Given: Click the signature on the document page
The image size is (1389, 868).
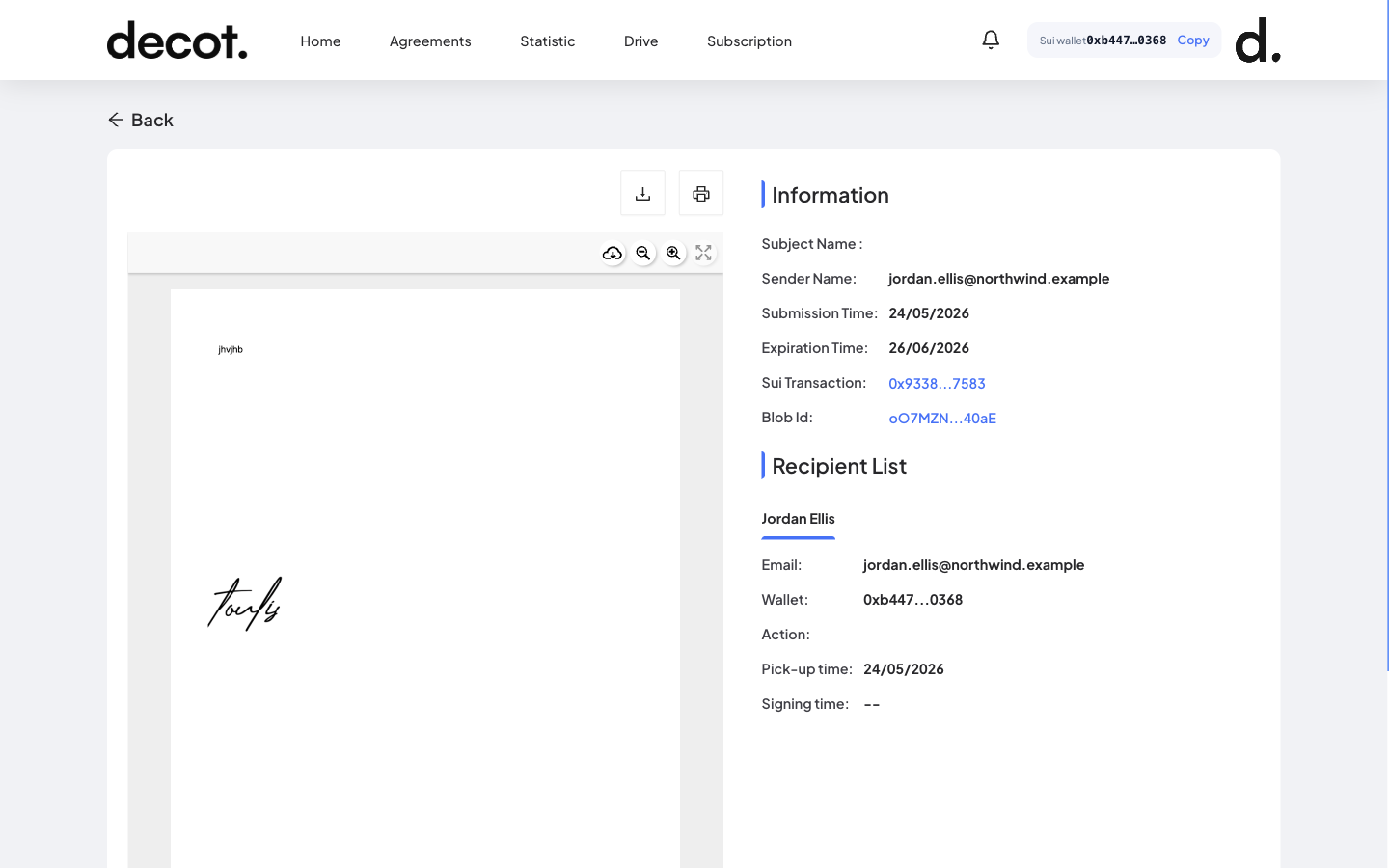Looking at the screenshot, I should coord(245,604).
